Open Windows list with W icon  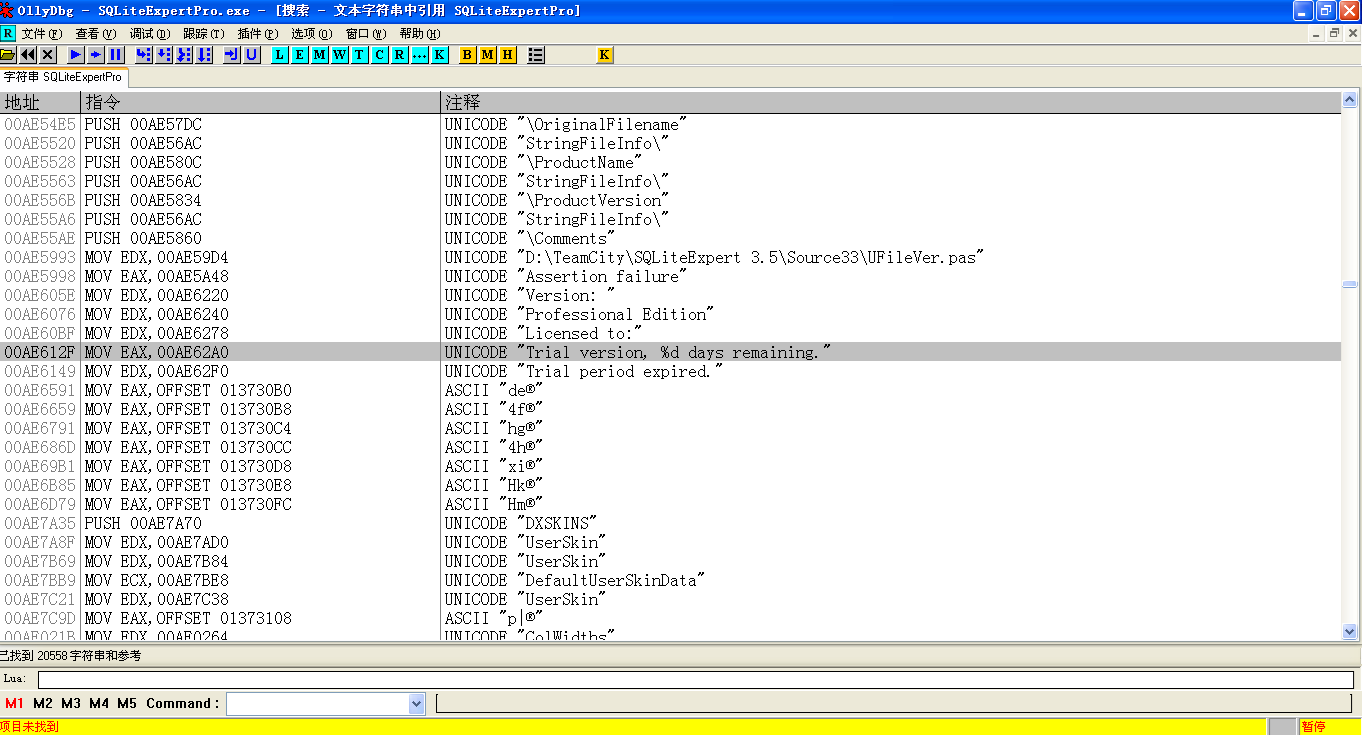click(x=340, y=55)
